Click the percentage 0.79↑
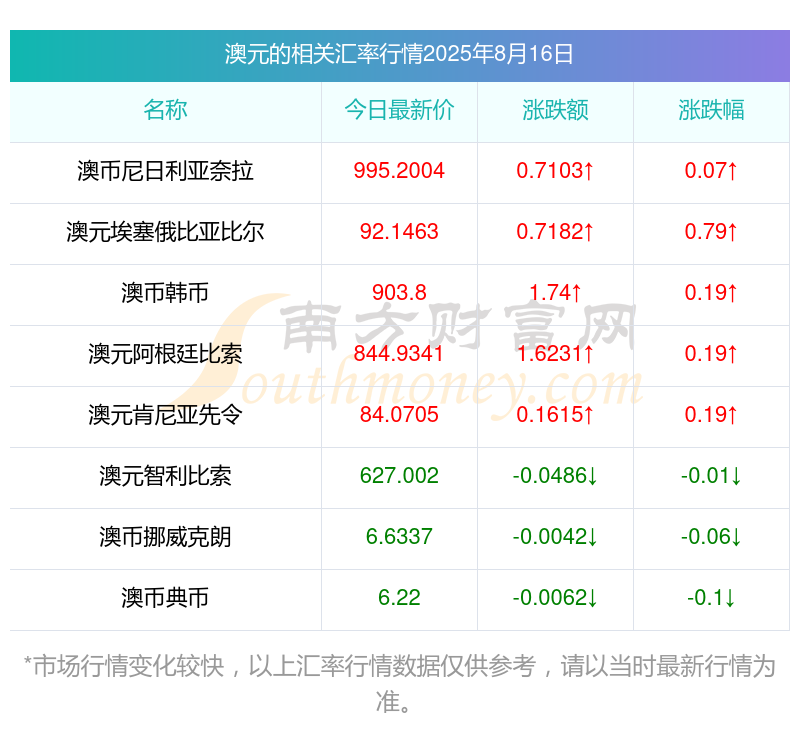The height and width of the screenshot is (733, 800). [711, 232]
